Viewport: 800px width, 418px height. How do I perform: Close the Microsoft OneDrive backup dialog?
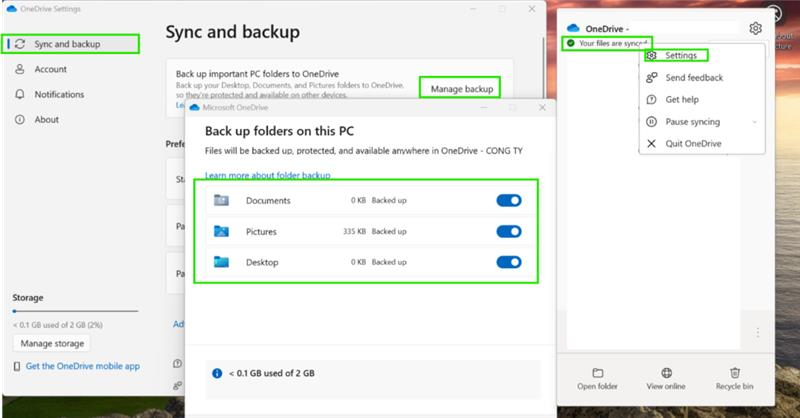pos(542,108)
